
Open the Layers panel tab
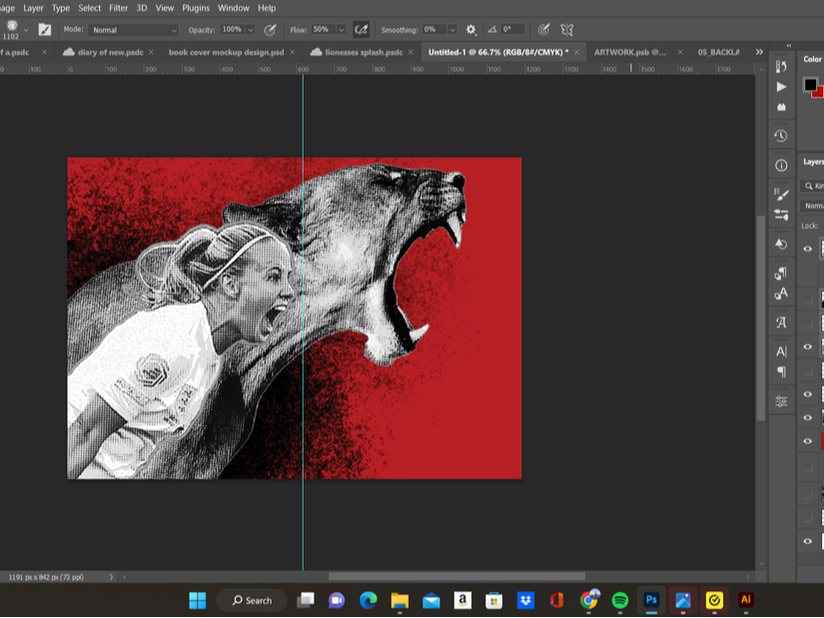813,162
